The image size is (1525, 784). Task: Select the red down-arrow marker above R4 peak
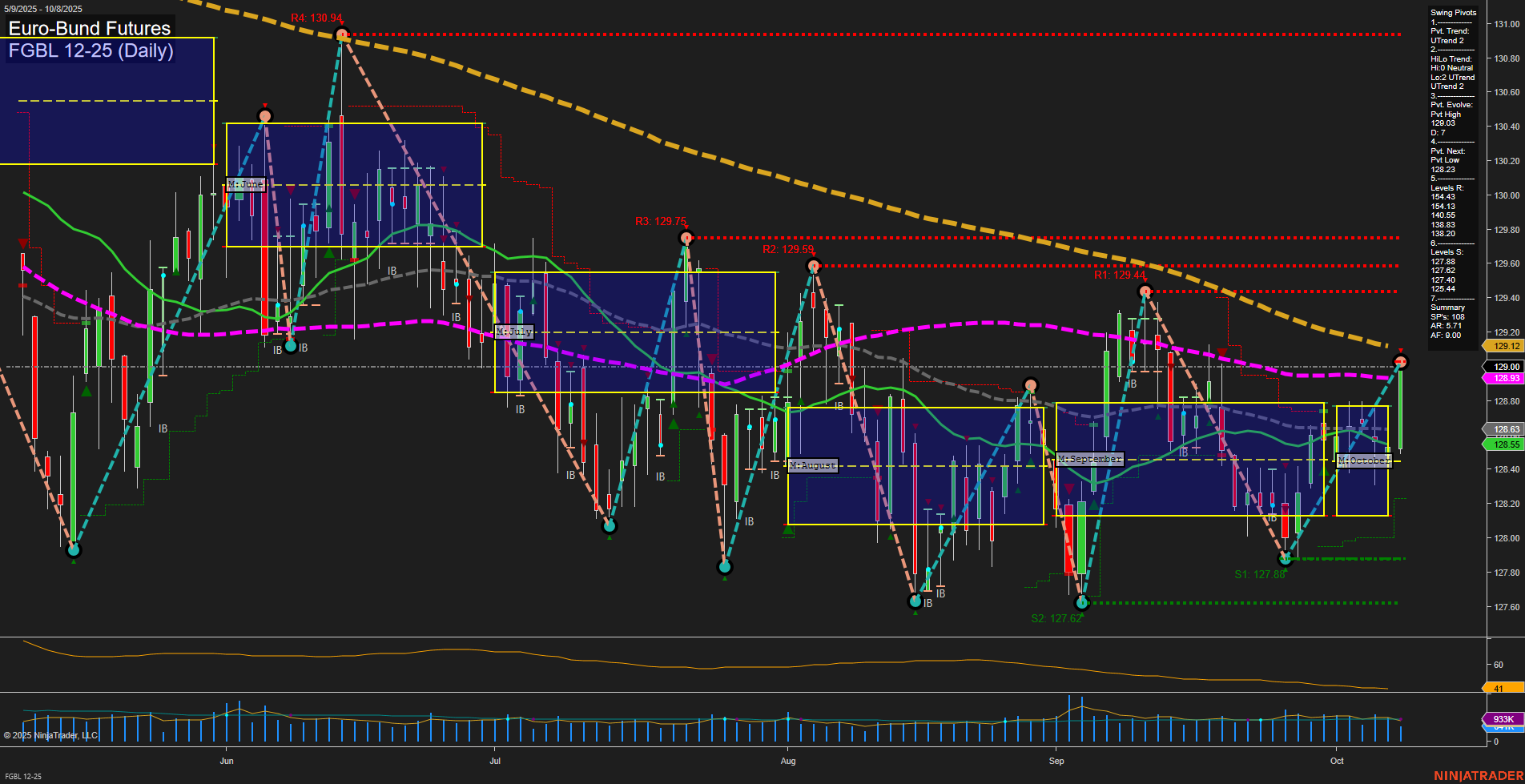point(343,22)
